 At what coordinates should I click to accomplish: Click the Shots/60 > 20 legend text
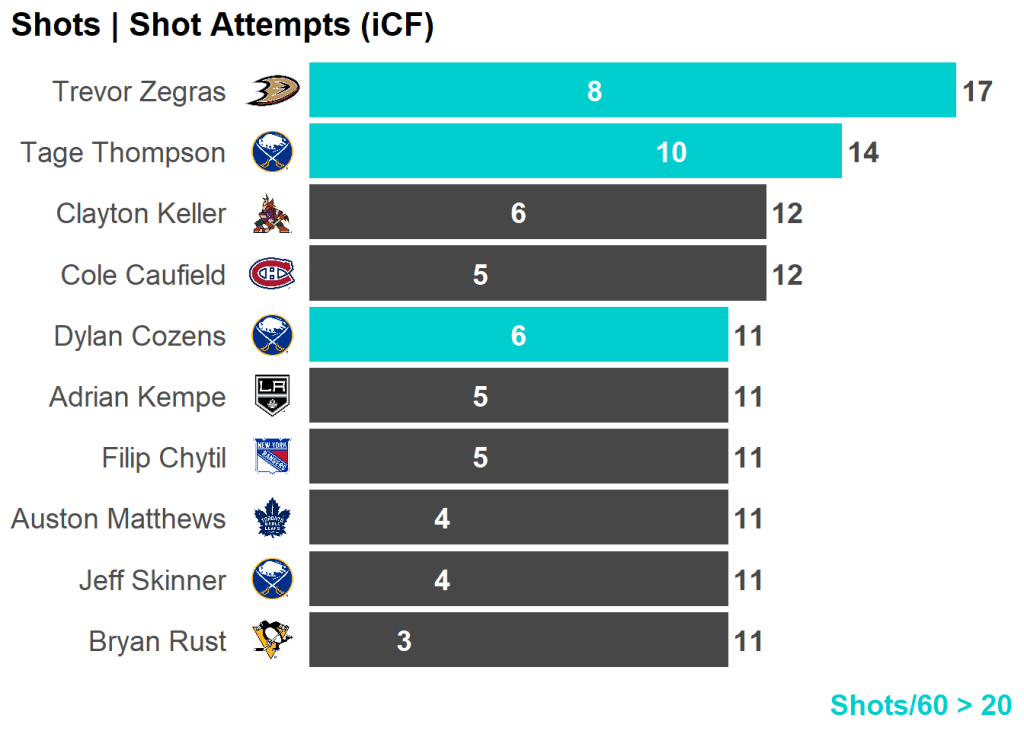click(920, 705)
